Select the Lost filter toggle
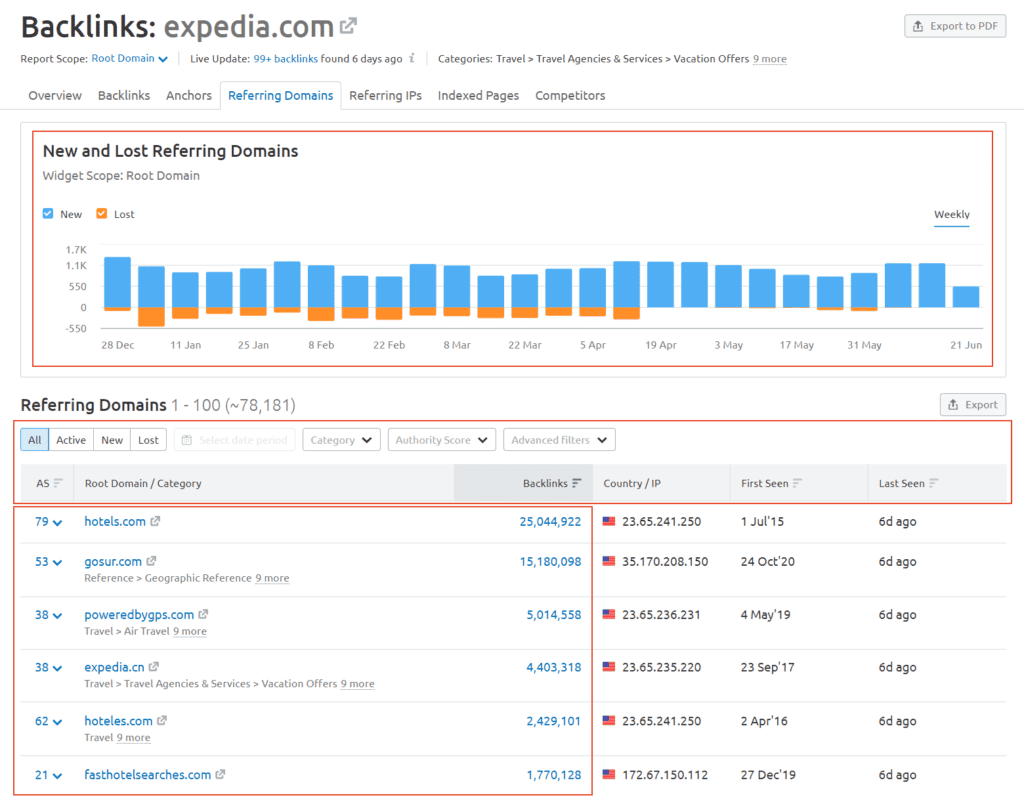The image size is (1024, 806). point(148,440)
